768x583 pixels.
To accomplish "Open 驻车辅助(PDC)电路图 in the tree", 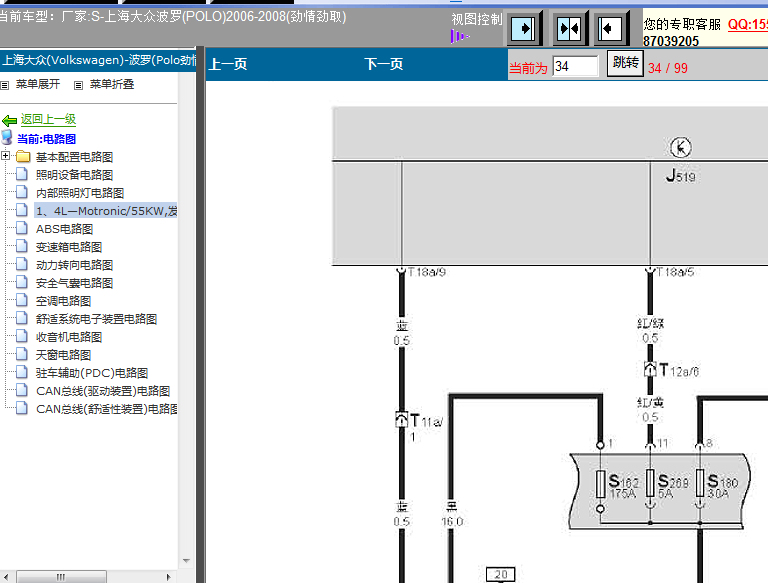I will pos(92,373).
